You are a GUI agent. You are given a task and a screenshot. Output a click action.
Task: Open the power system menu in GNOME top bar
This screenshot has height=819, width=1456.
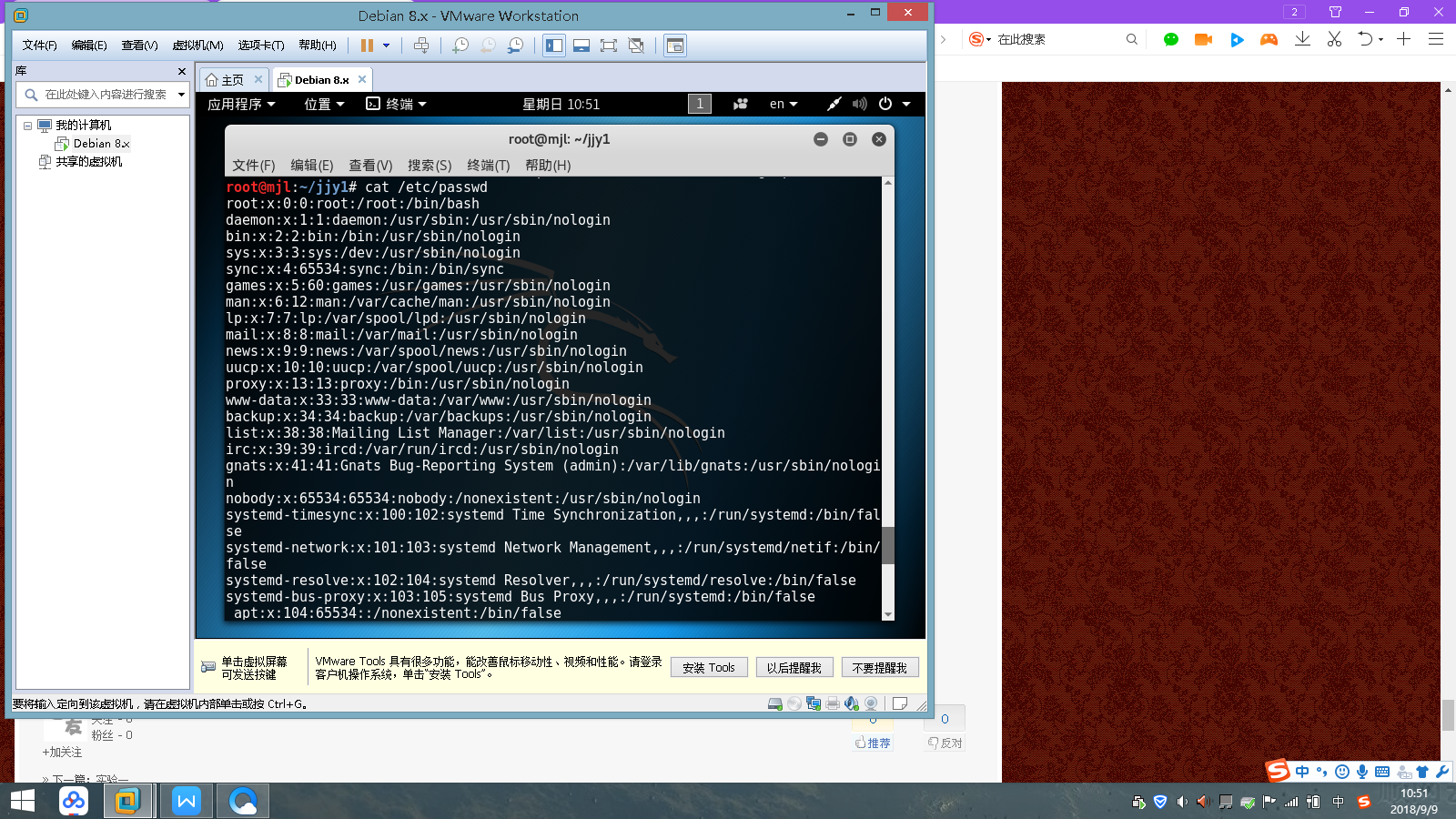pos(895,104)
